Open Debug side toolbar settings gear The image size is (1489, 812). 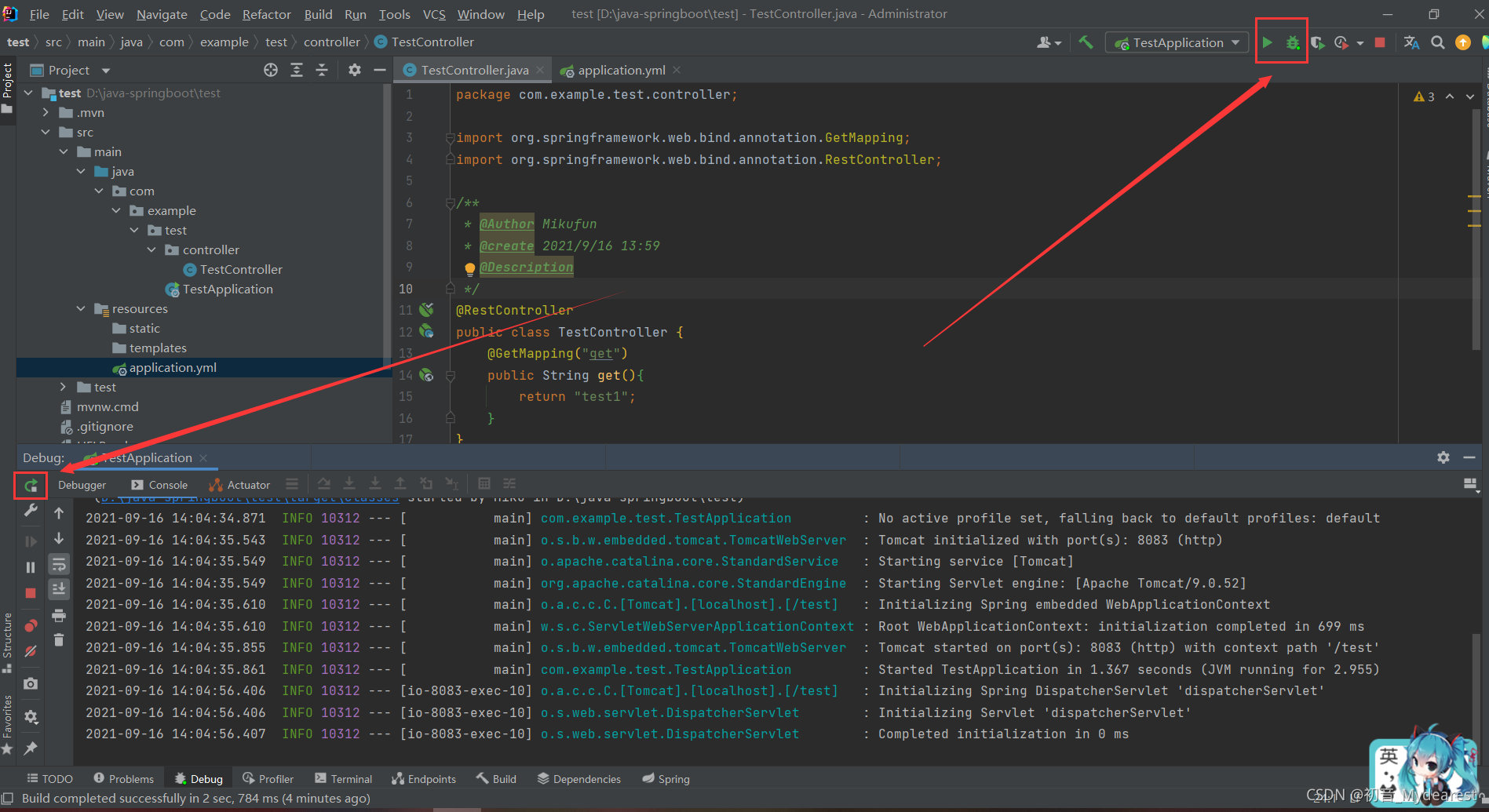click(31, 717)
